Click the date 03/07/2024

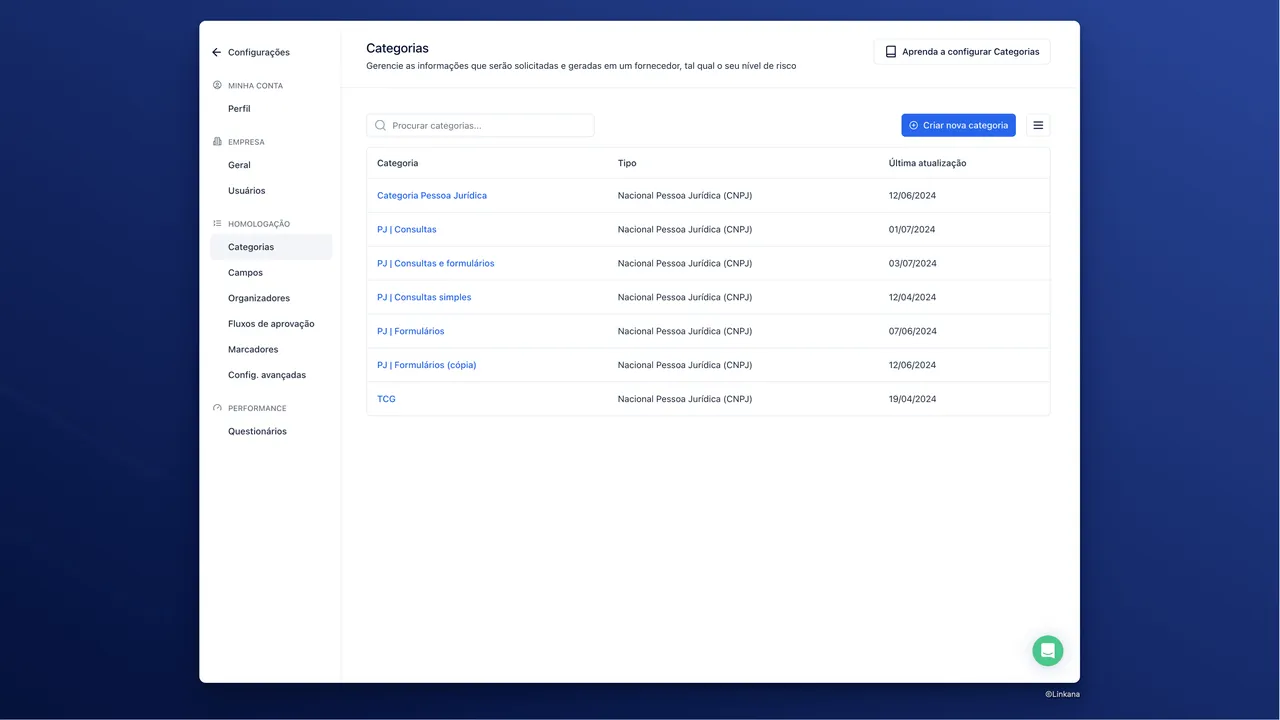[913, 264]
